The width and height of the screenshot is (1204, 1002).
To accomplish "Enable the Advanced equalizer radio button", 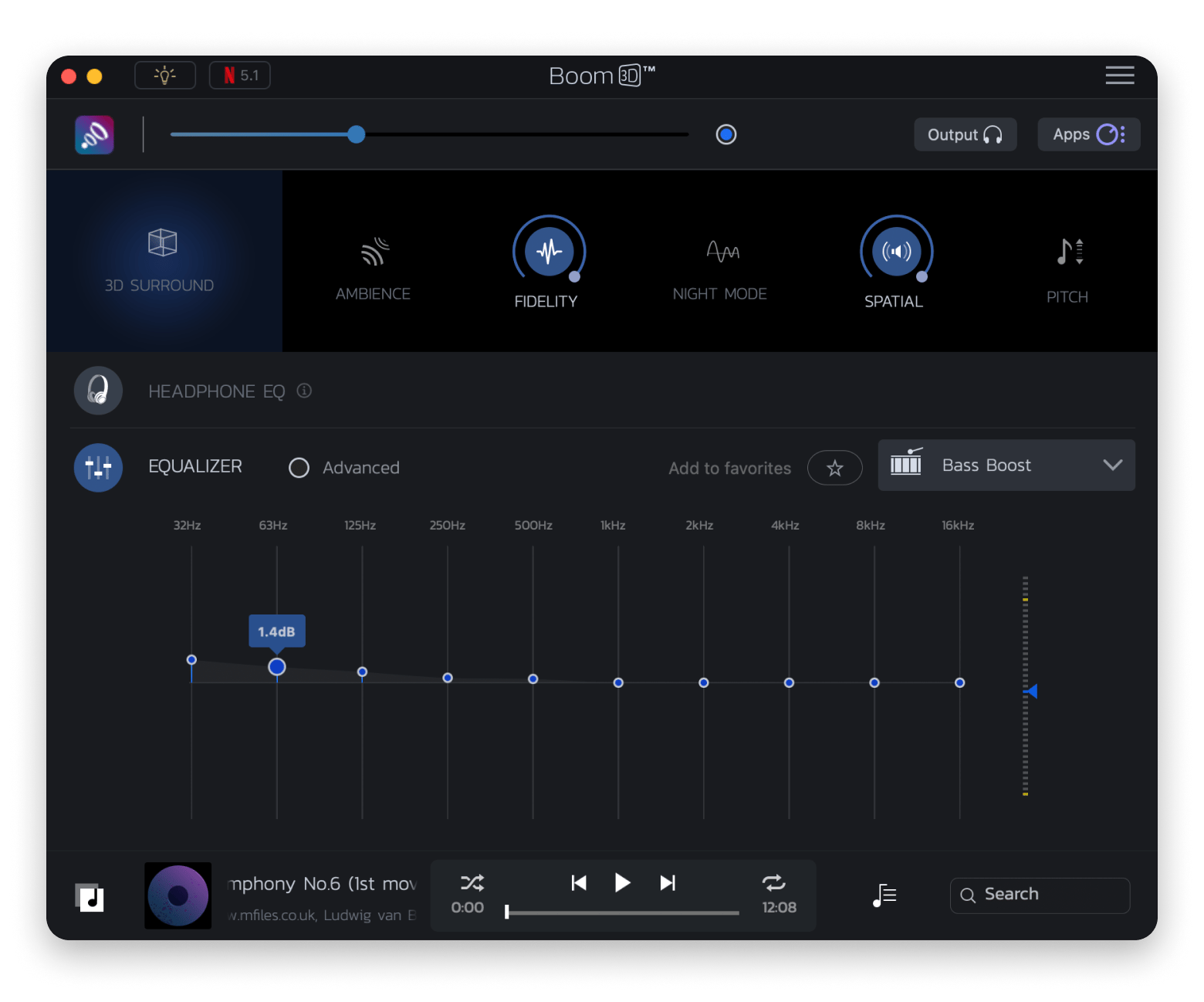I will tap(299, 468).
